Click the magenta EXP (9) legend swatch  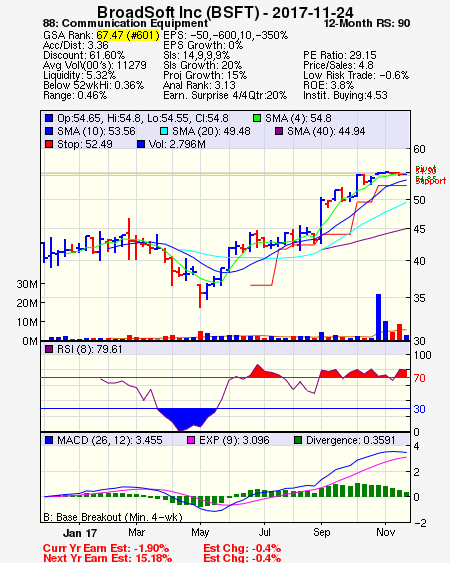(x=191, y=440)
